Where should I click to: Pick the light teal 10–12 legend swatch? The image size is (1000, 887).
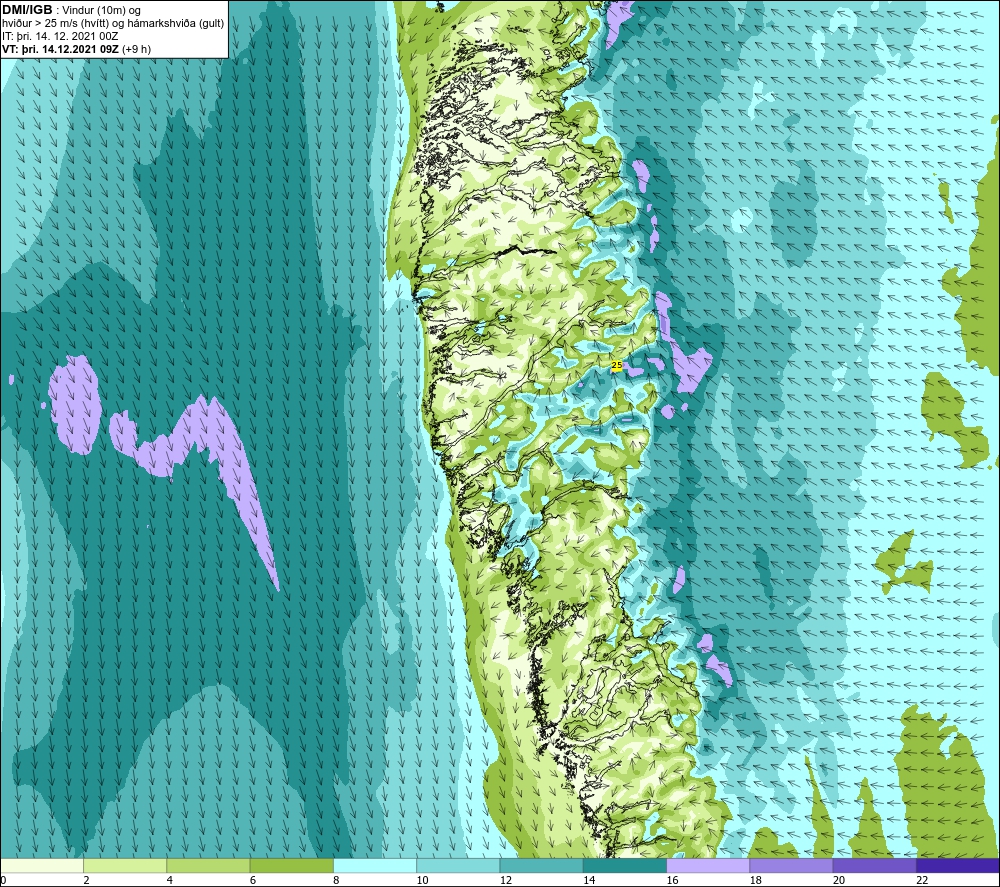pyautogui.click(x=458, y=865)
